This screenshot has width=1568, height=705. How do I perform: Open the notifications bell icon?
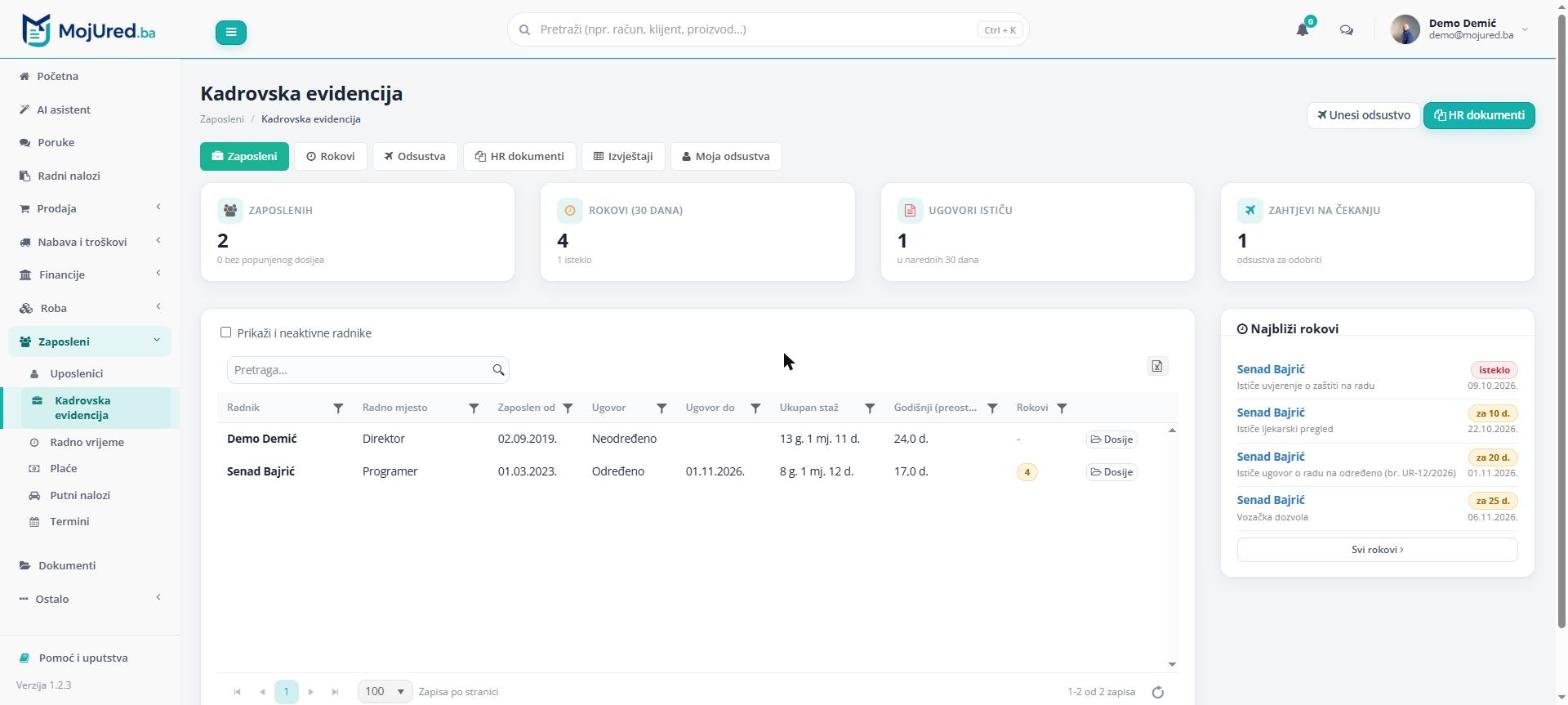pyautogui.click(x=1302, y=30)
